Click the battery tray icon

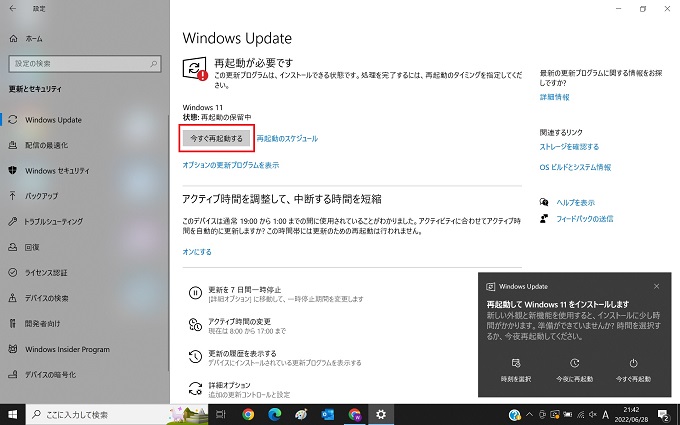click(x=568, y=415)
